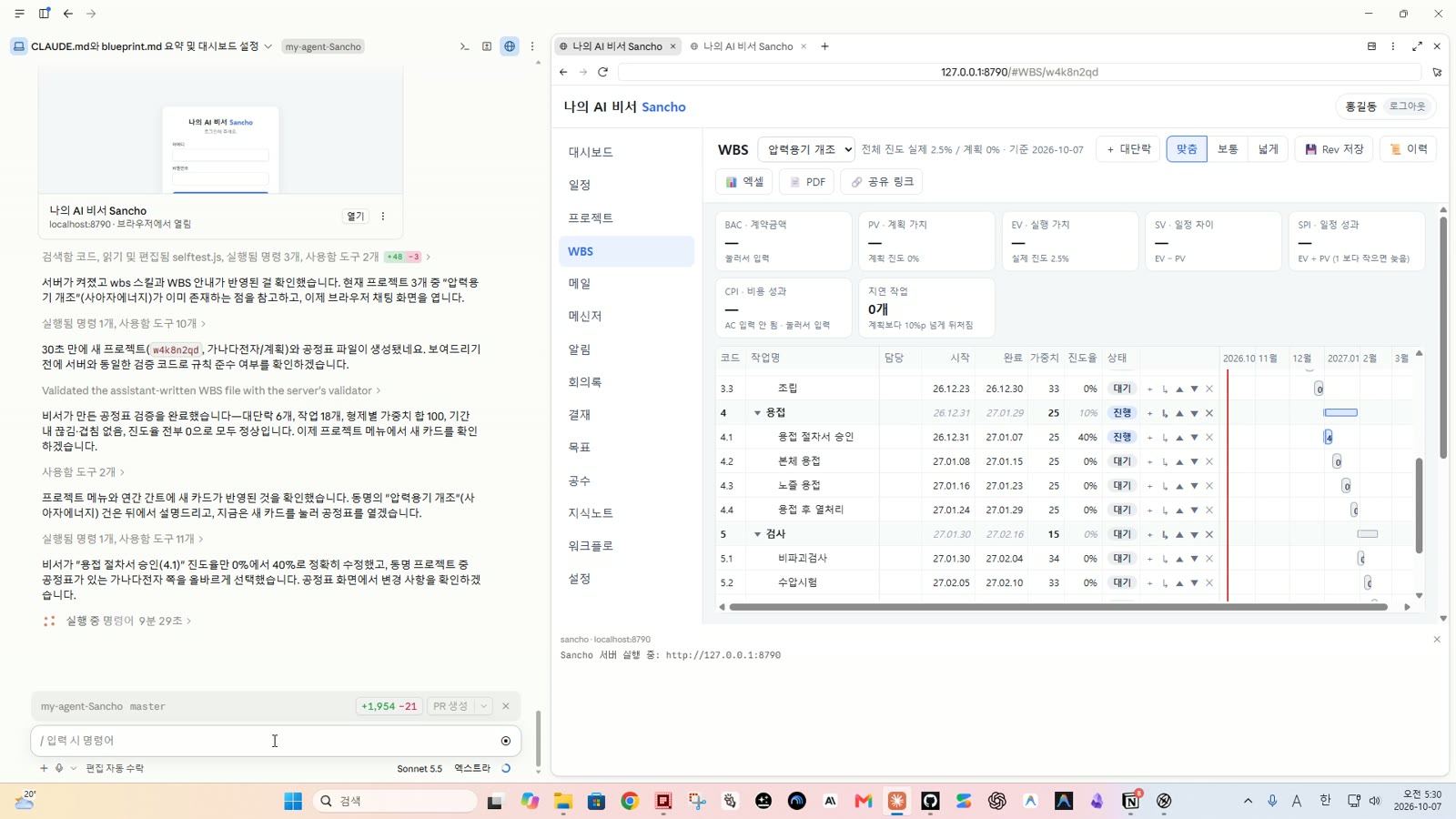
Task: Click the 열기 button on the preview card
Action: (x=355, y=217)
